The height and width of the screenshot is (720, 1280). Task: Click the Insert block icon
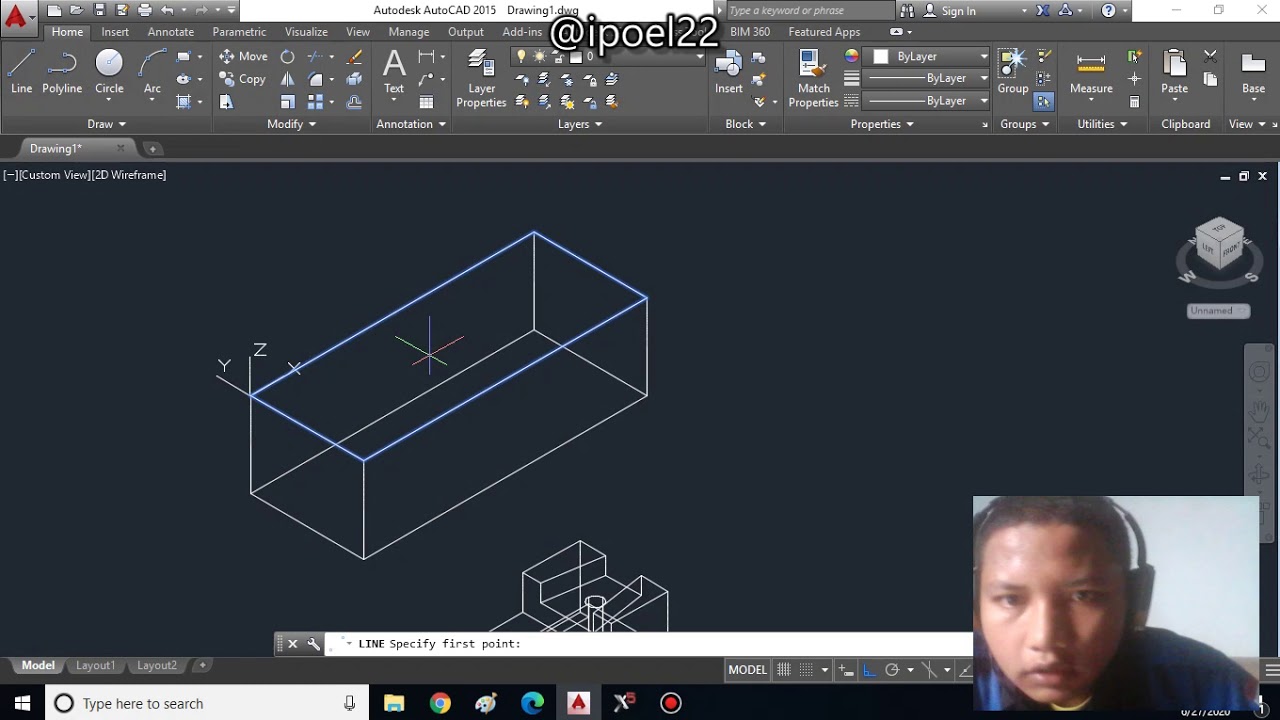coord(728,72)
